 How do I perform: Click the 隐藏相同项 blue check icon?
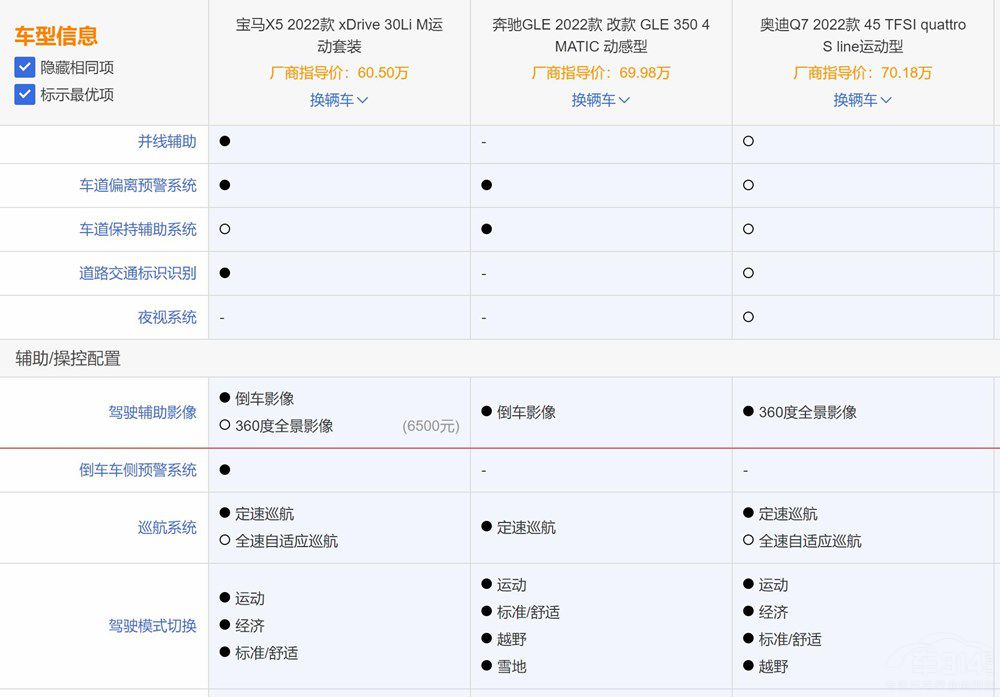click(x=24, y=69)
